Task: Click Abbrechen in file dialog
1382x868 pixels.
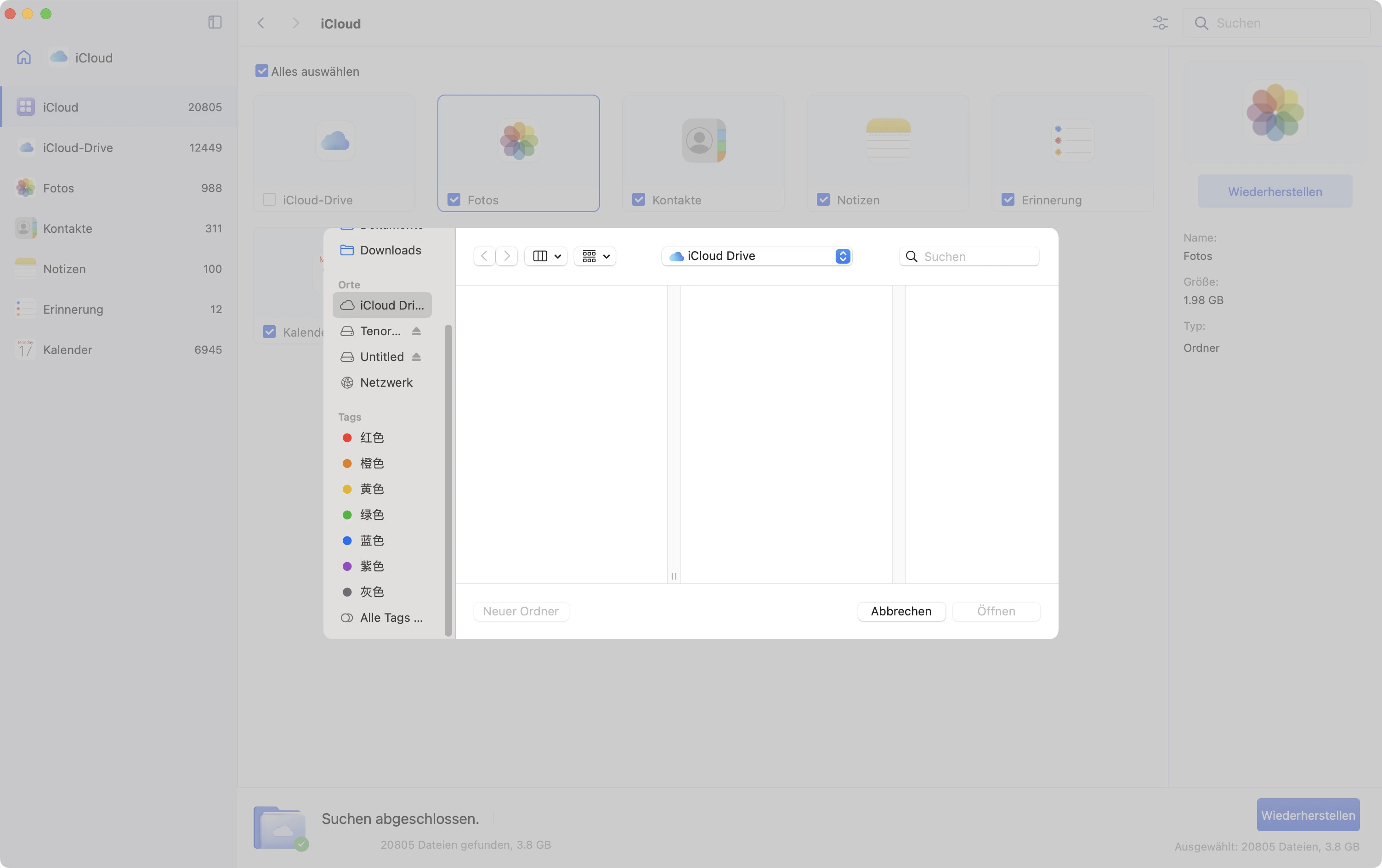Action: click(901, 611)
